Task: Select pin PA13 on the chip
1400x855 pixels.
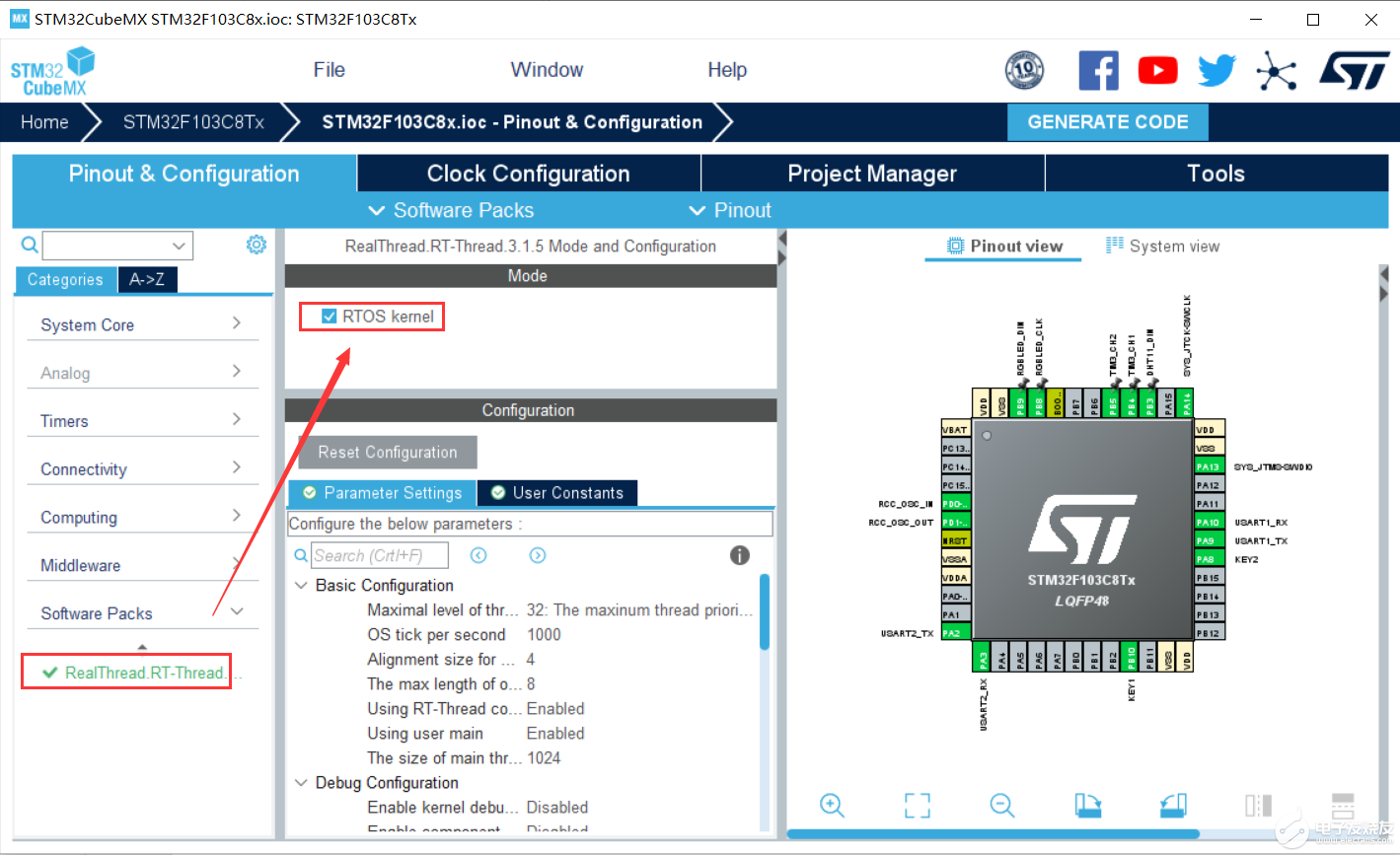Action: pos(1209,466)
